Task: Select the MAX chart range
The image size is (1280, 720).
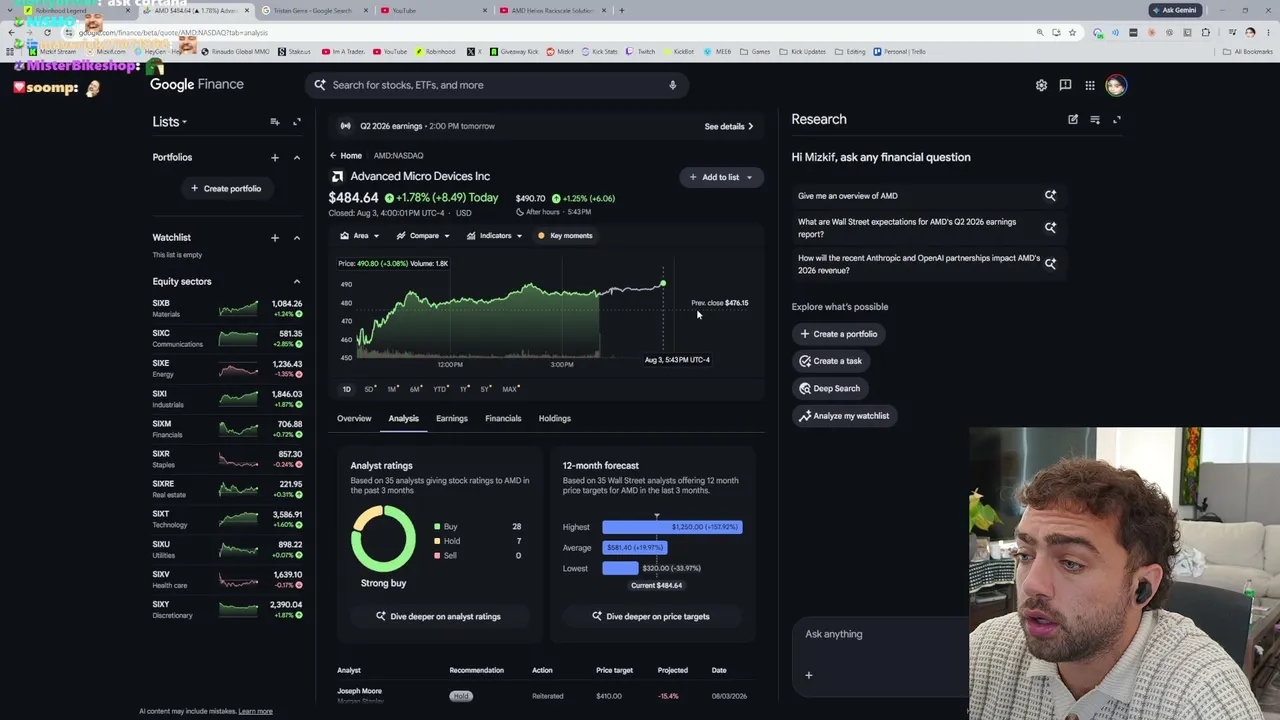Action: tap(511, 389)
